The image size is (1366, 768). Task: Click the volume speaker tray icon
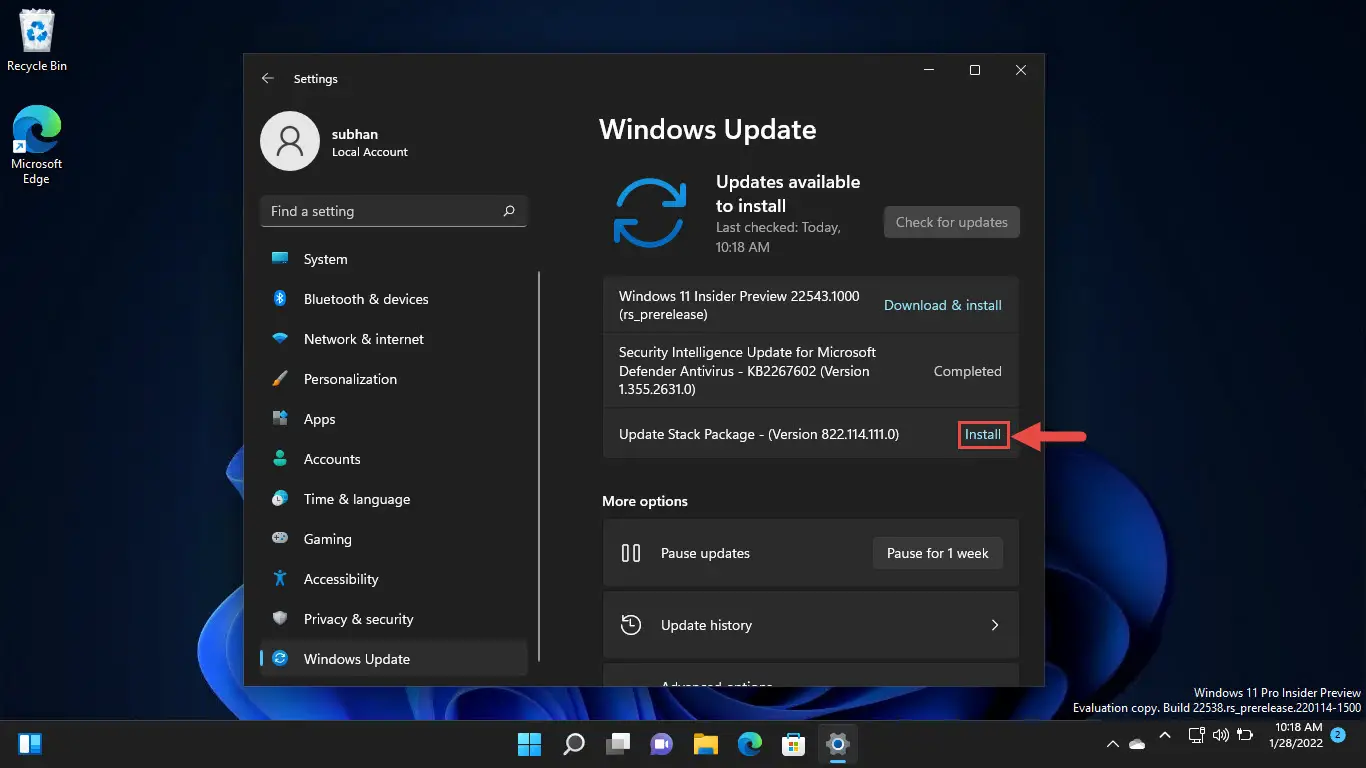[1220, 736]
